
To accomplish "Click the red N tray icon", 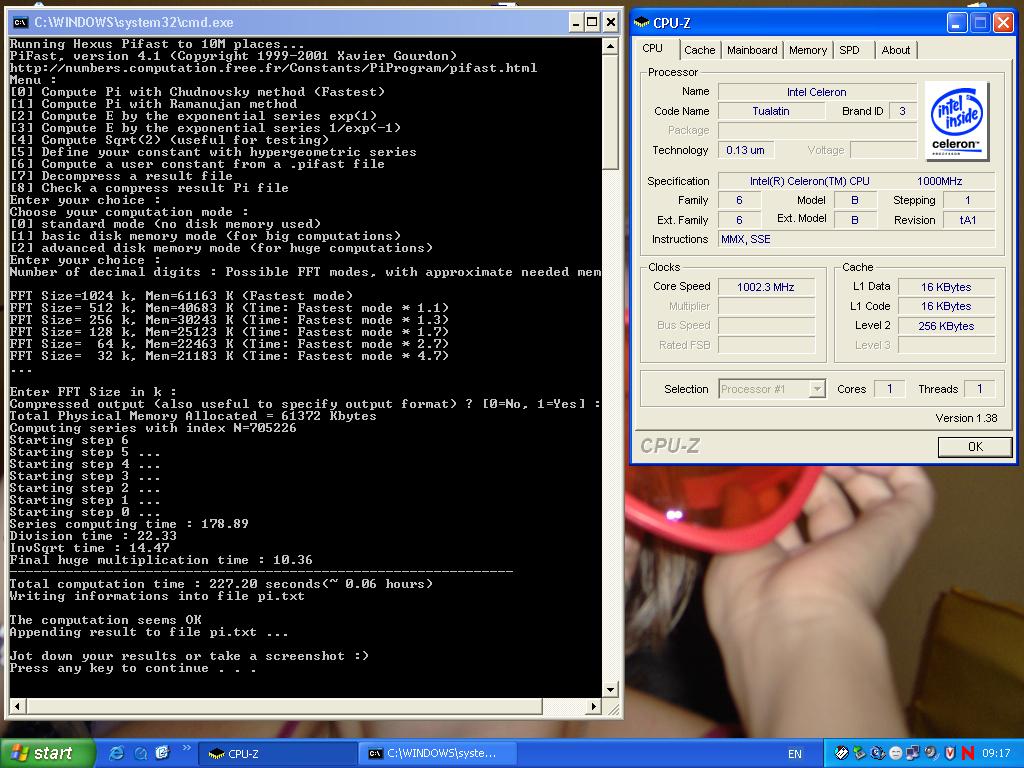I will tap(968, 753).
